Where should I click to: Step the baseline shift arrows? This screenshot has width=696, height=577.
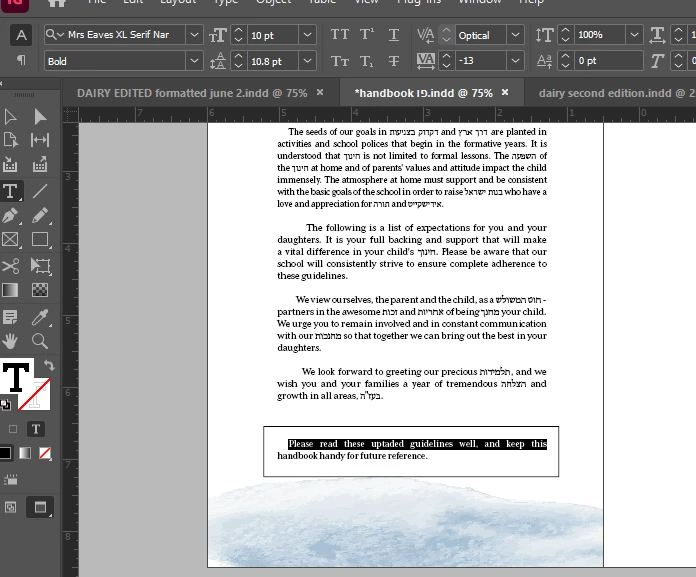click(566, 61)
